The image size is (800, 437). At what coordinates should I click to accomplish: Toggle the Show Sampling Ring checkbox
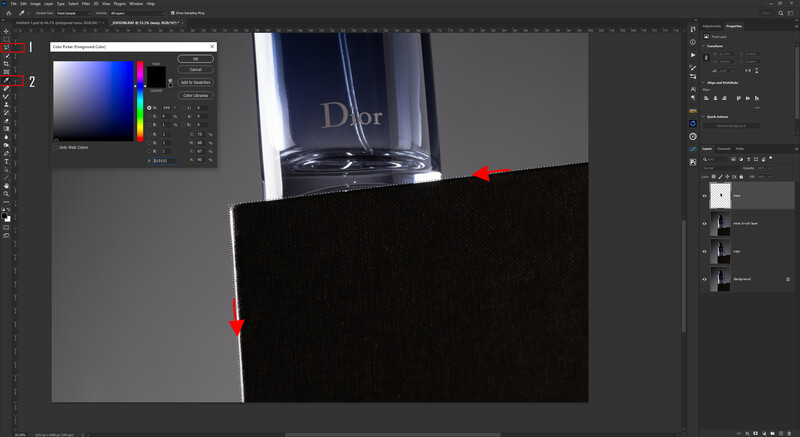point(172,13)
